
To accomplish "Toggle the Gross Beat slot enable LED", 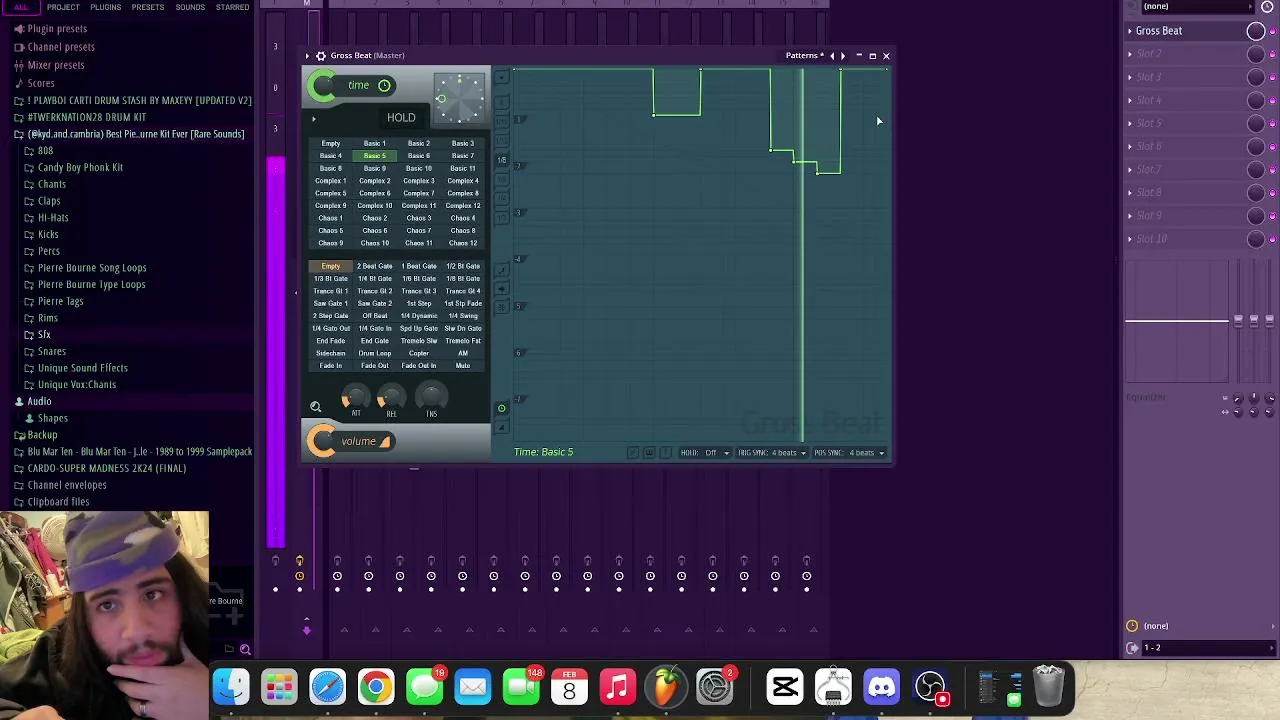I will (1272, 31).
